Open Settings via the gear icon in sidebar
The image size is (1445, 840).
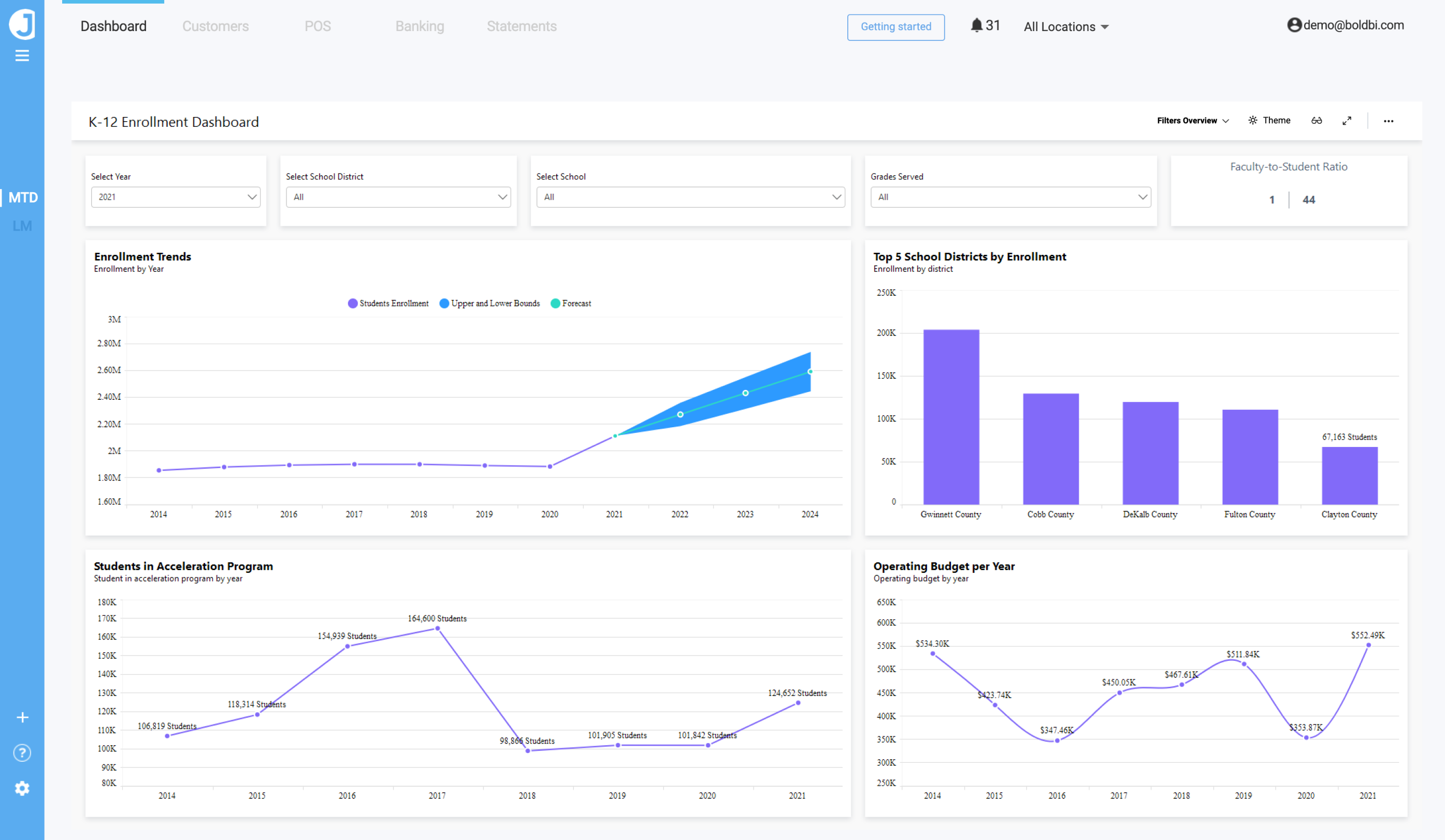(22, 788)
